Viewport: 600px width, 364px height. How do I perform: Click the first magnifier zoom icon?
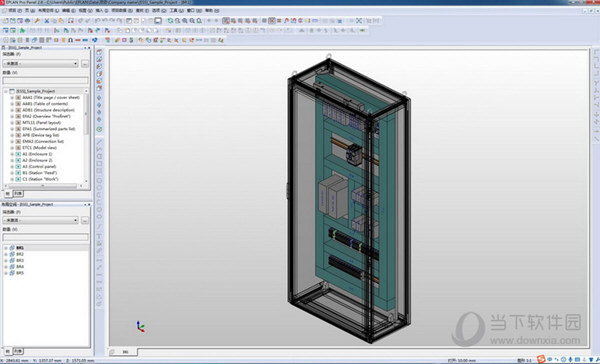tap(178, 21)
